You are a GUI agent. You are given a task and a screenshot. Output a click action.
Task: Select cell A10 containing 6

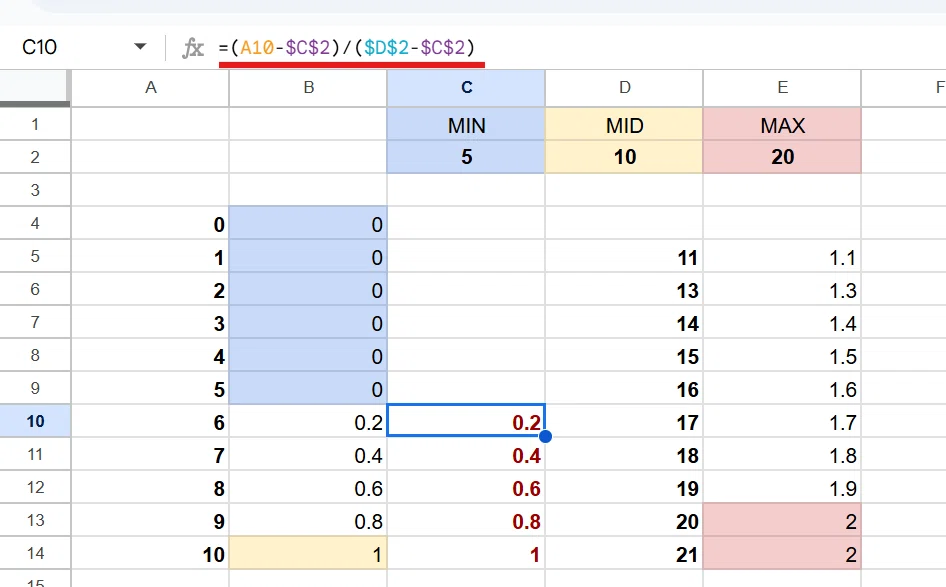(150, 421)
